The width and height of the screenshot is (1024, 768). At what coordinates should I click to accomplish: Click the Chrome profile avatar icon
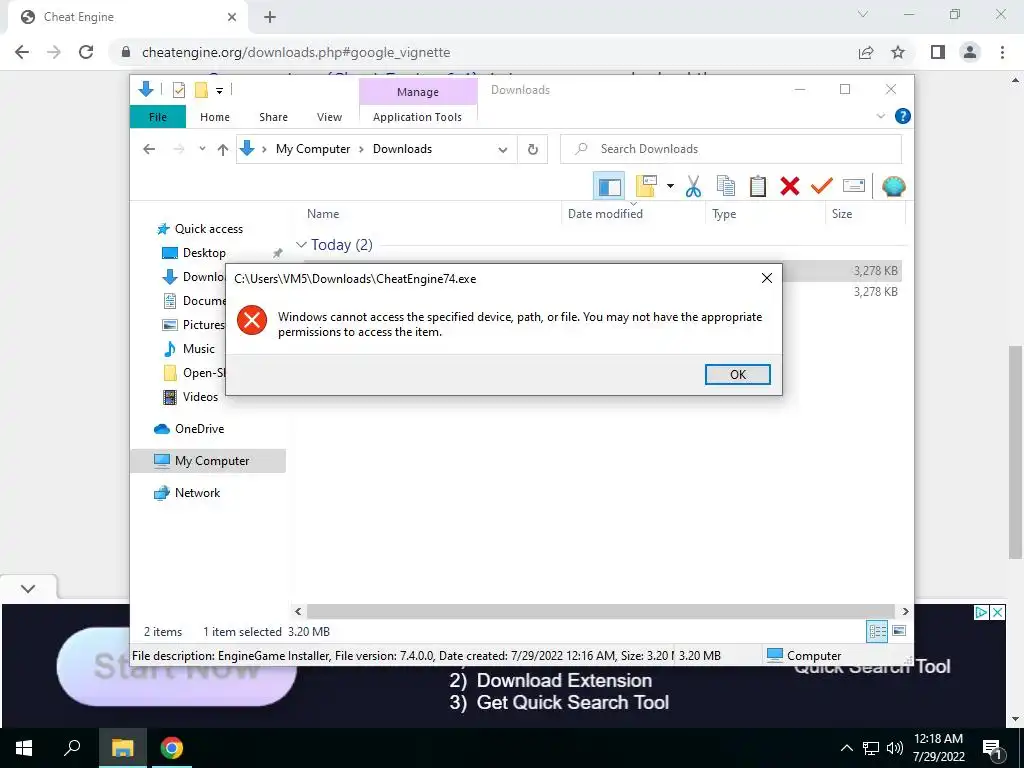point(970,52)
